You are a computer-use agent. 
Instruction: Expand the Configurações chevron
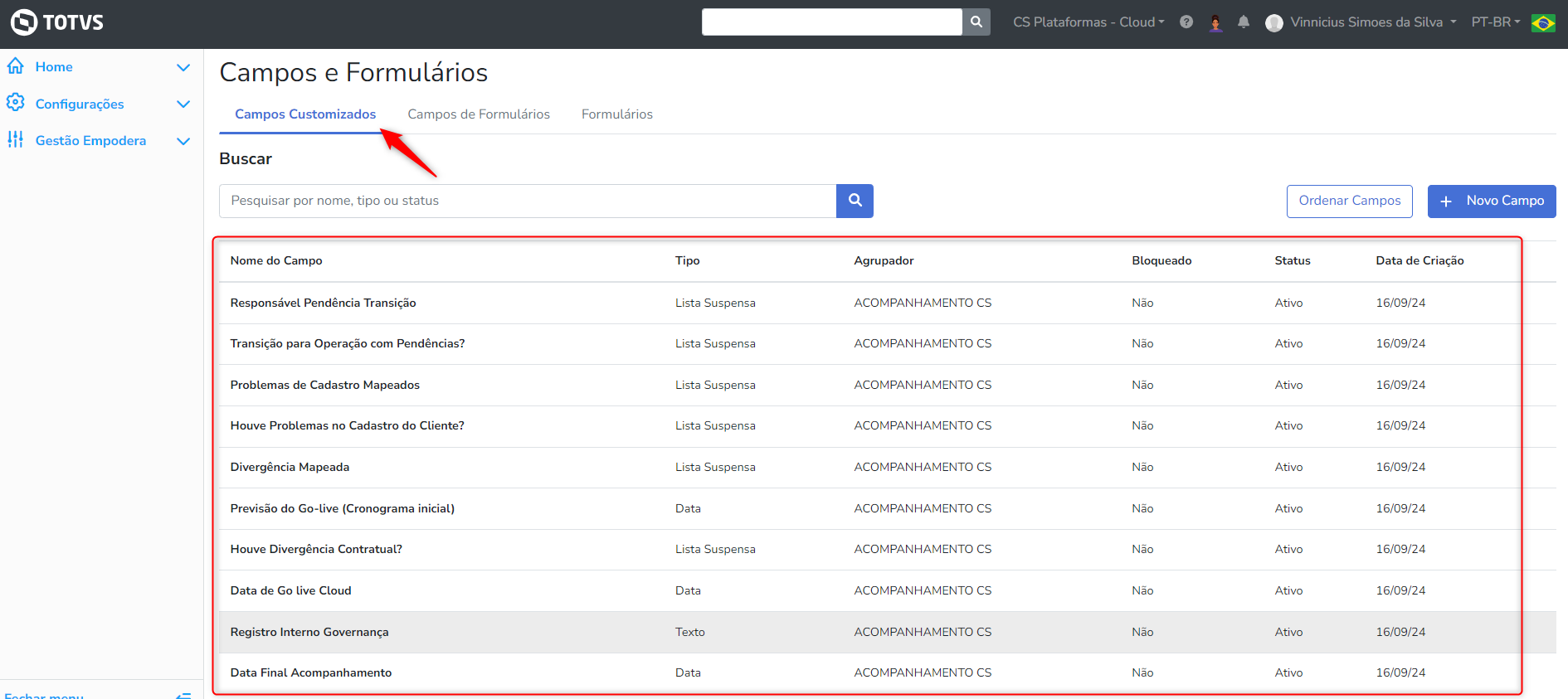[x=183, y=104]
